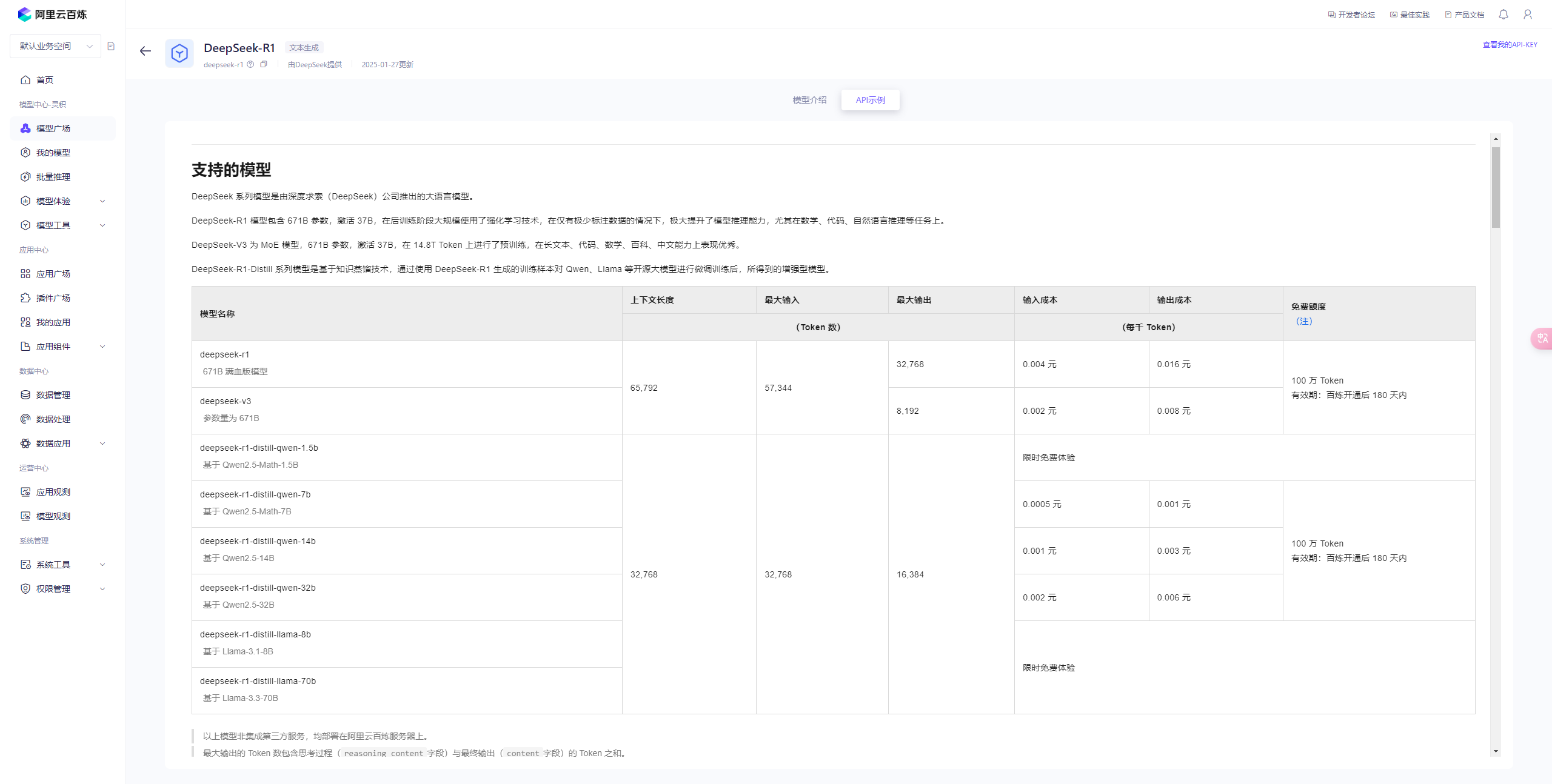Open 模型广场 in the sidebar
The width and height of the screenshot is (1552, 784).
[62, 128]
